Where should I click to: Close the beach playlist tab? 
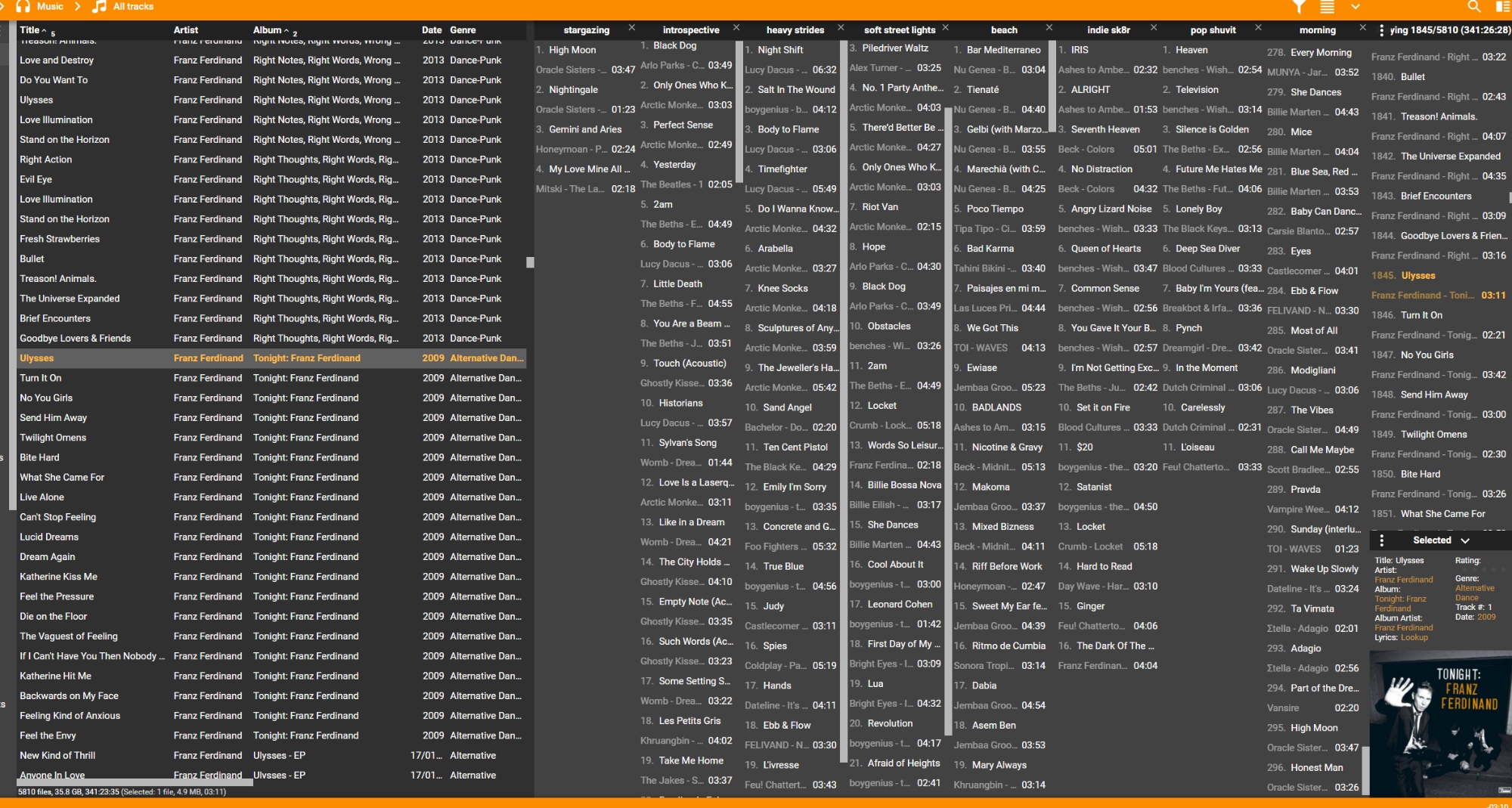(x=1049, y=28)
